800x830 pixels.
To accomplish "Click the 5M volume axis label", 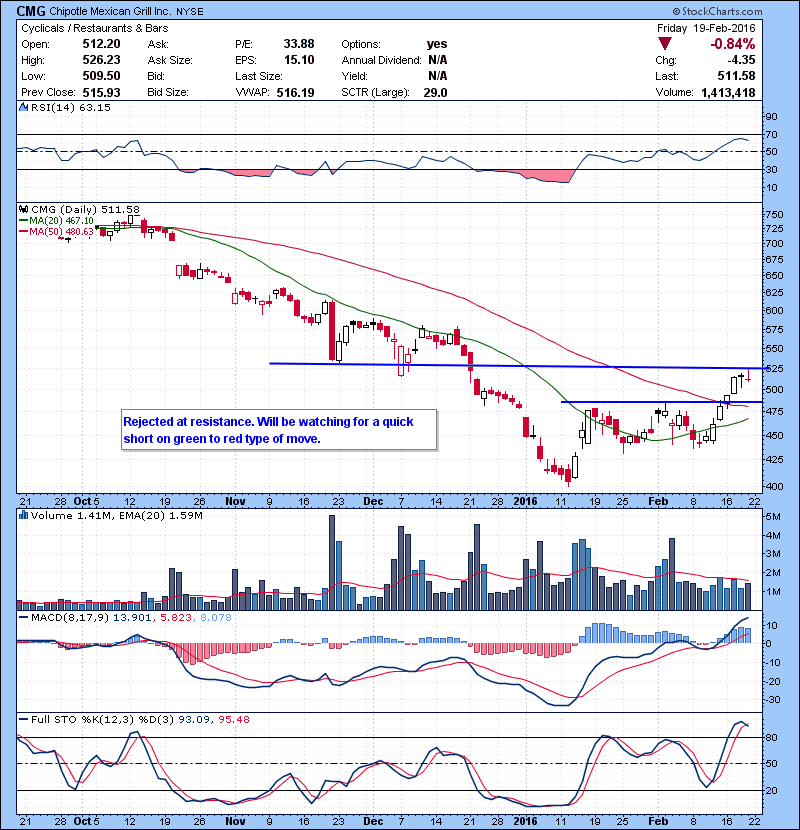I will (x=773, y=517).
